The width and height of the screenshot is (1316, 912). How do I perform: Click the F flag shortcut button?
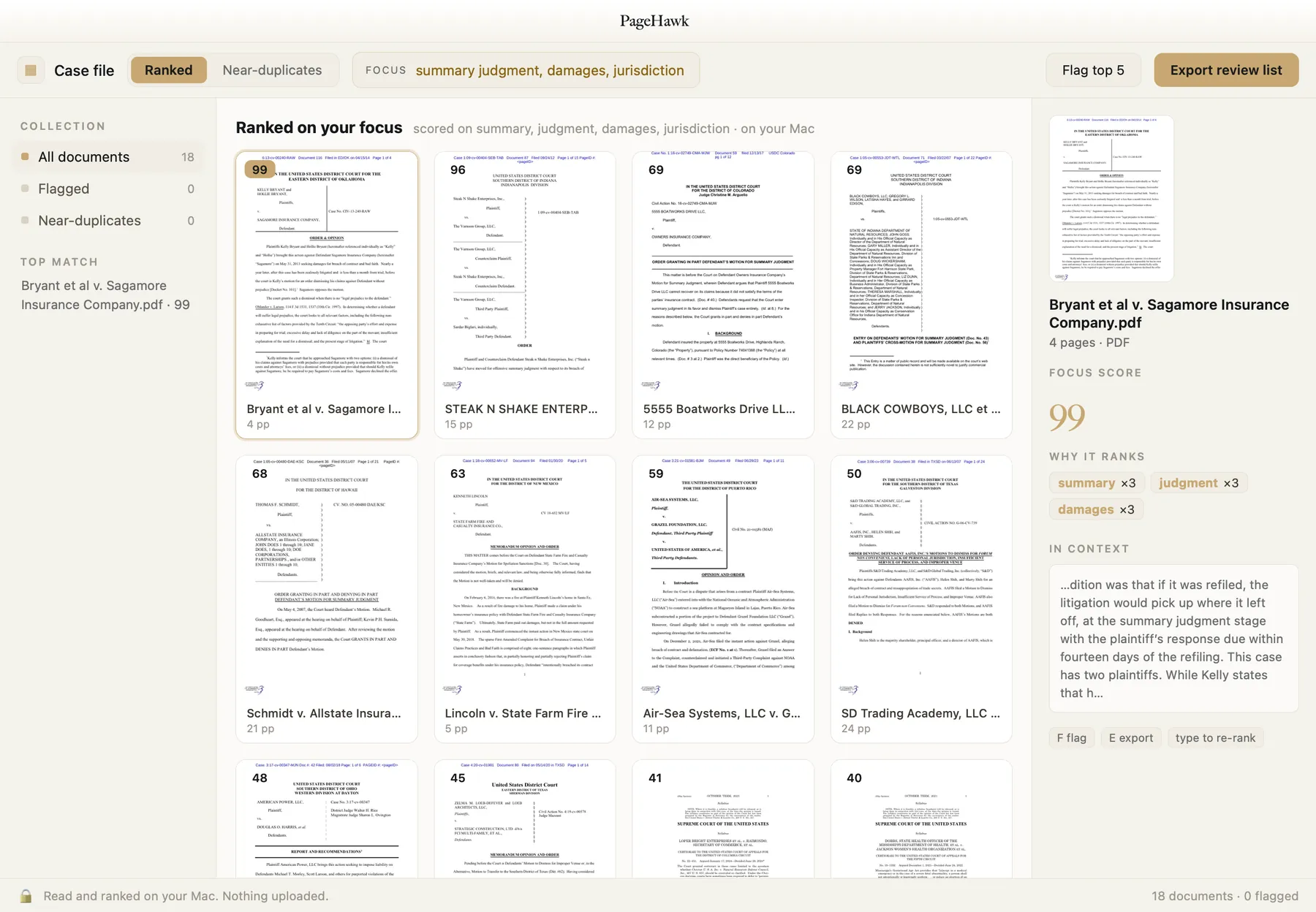coord(1072,738)
